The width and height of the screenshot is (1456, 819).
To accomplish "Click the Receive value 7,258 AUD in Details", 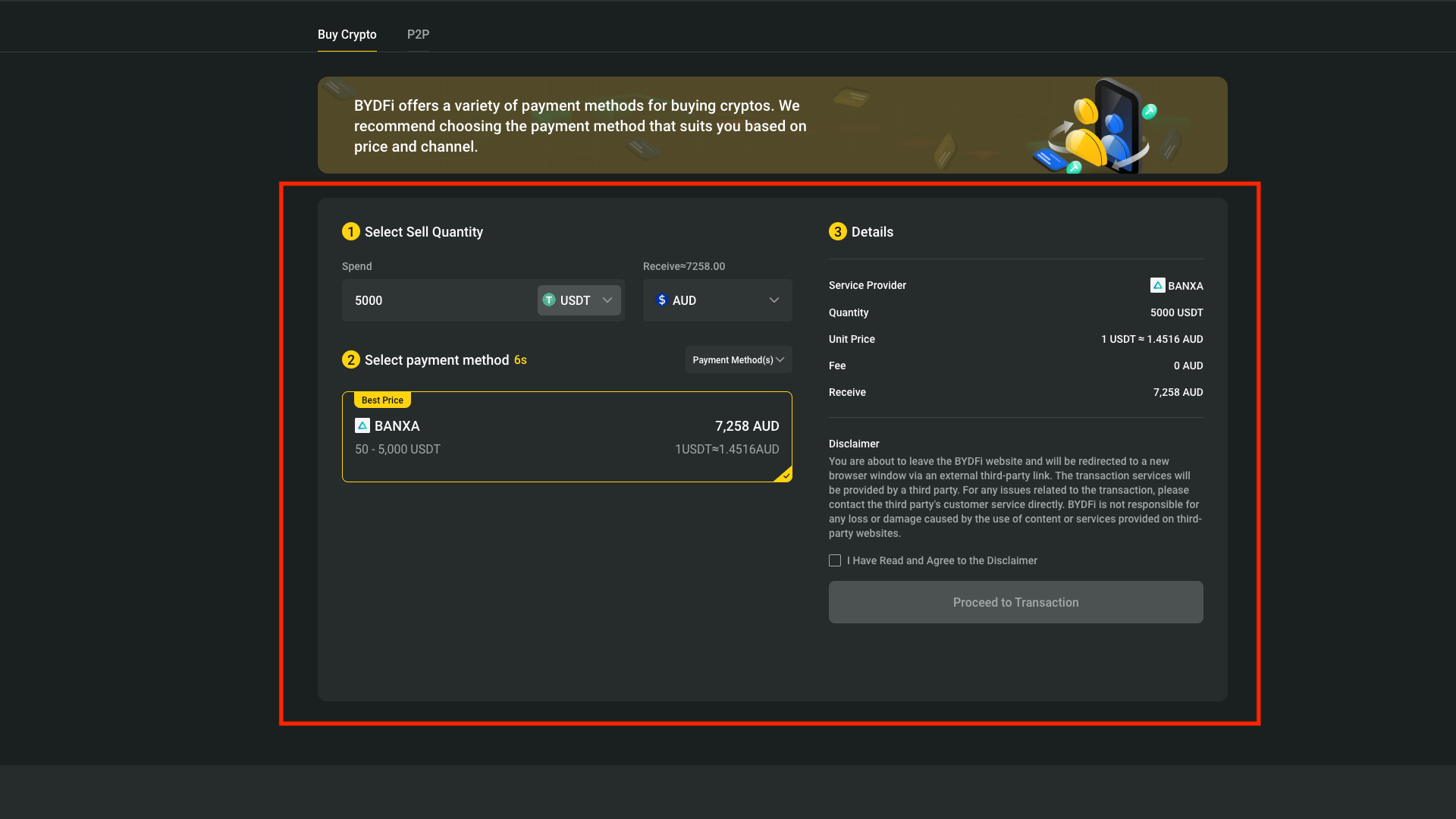I will click(x=1178, y=392).
